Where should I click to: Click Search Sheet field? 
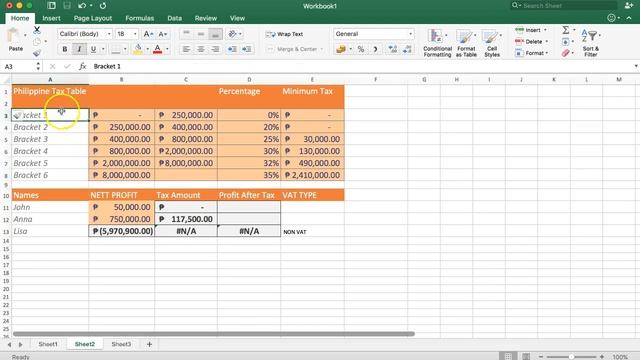563,6
